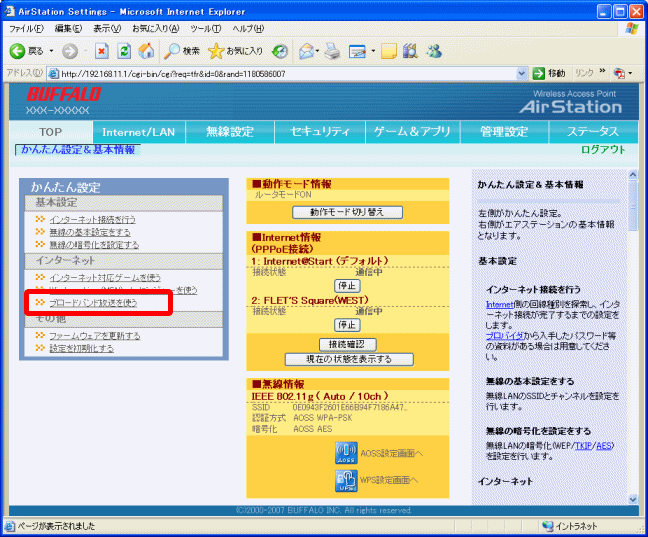Screen dimensions: 648x537
Task: Click the 無線の基本設定をする link
Action: pyautogui.click(x=90, y=232)
